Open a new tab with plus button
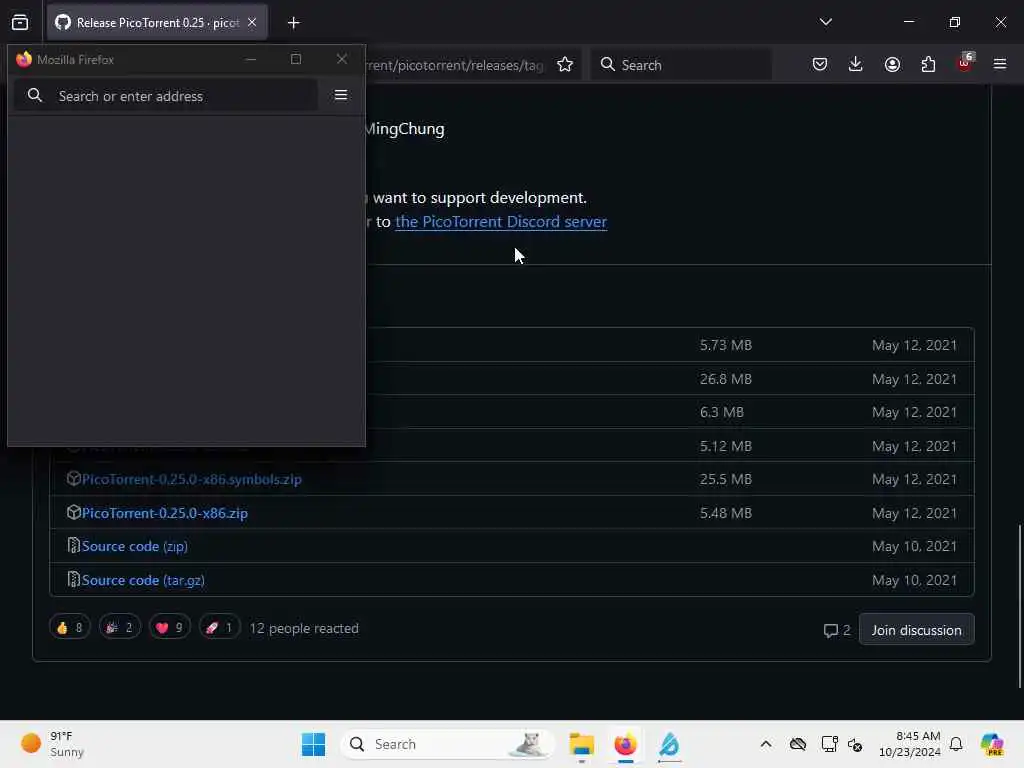 [293, 23]
